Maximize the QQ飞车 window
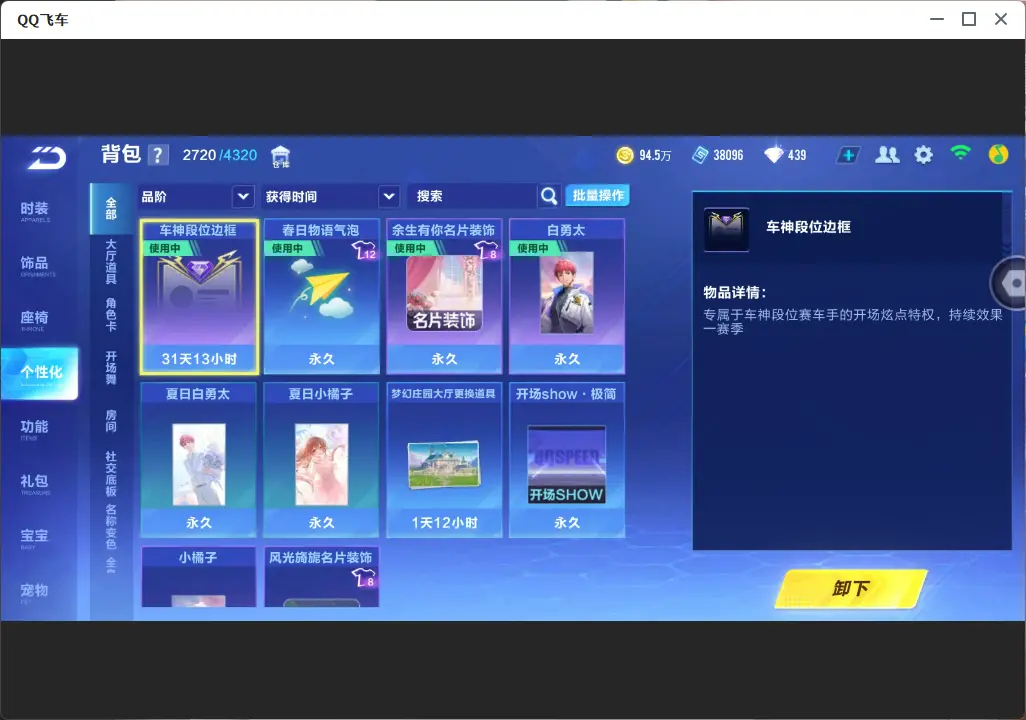This screenshot has height=720, width=1026. [x=969, y=19]
